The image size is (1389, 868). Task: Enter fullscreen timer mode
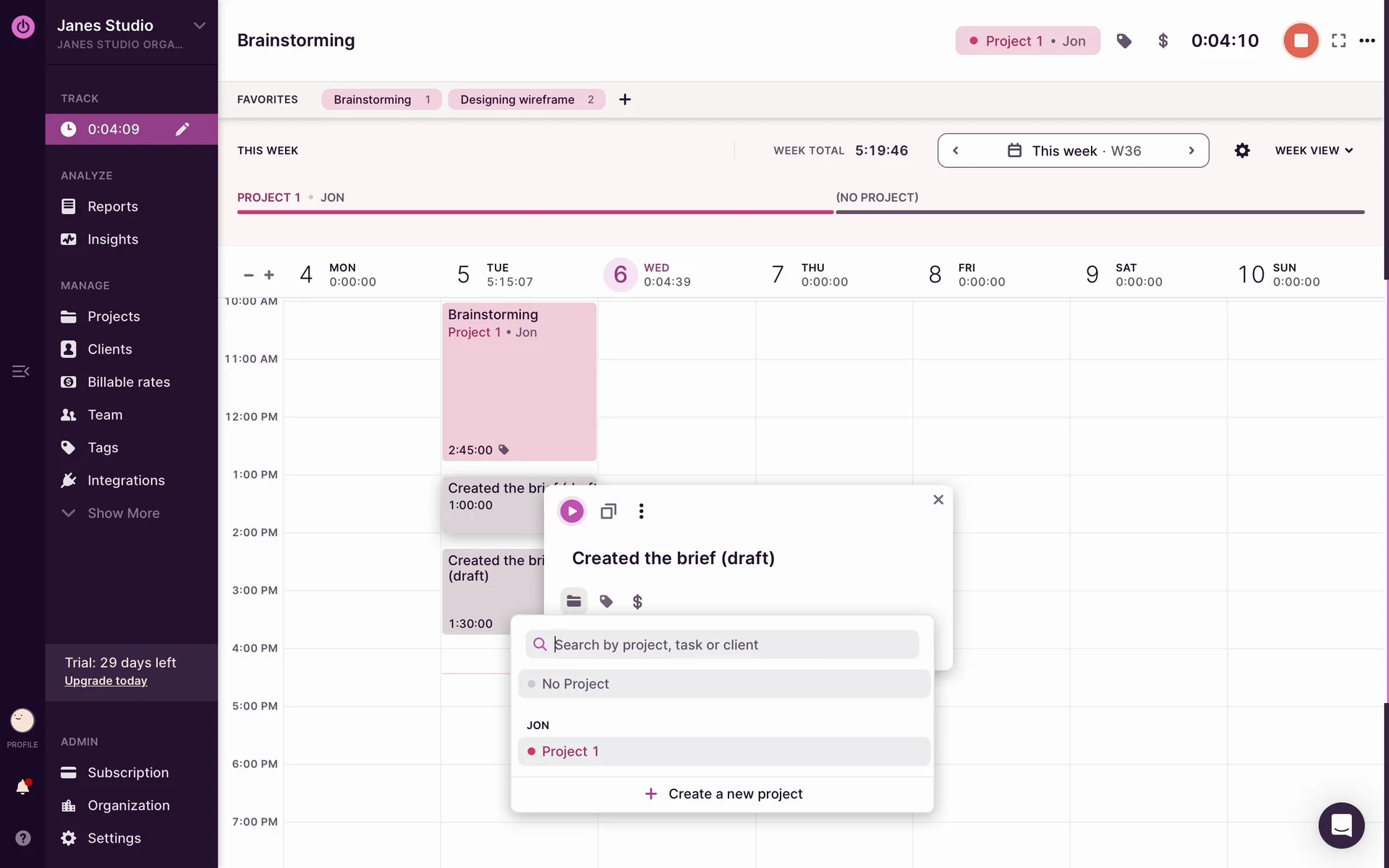[1338, 41]
